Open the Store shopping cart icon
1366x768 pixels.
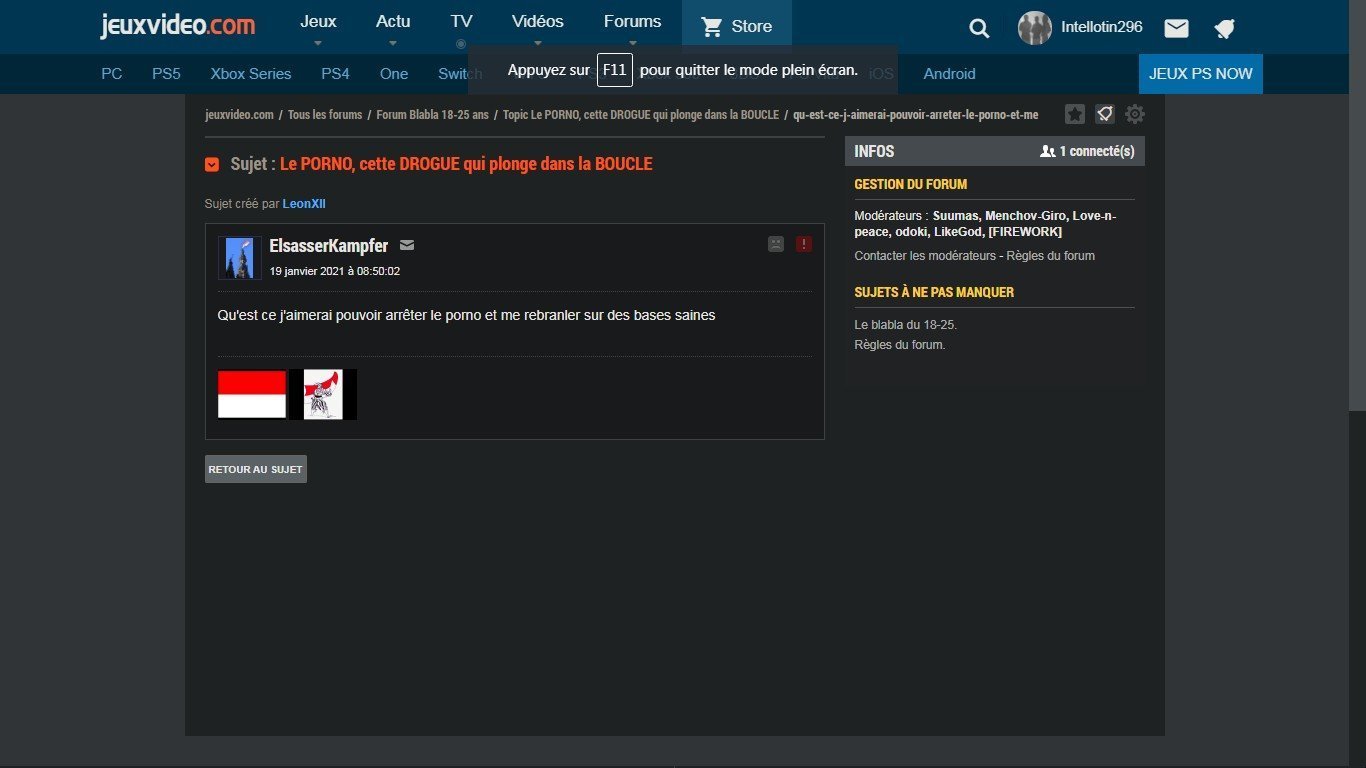(712, 27)
